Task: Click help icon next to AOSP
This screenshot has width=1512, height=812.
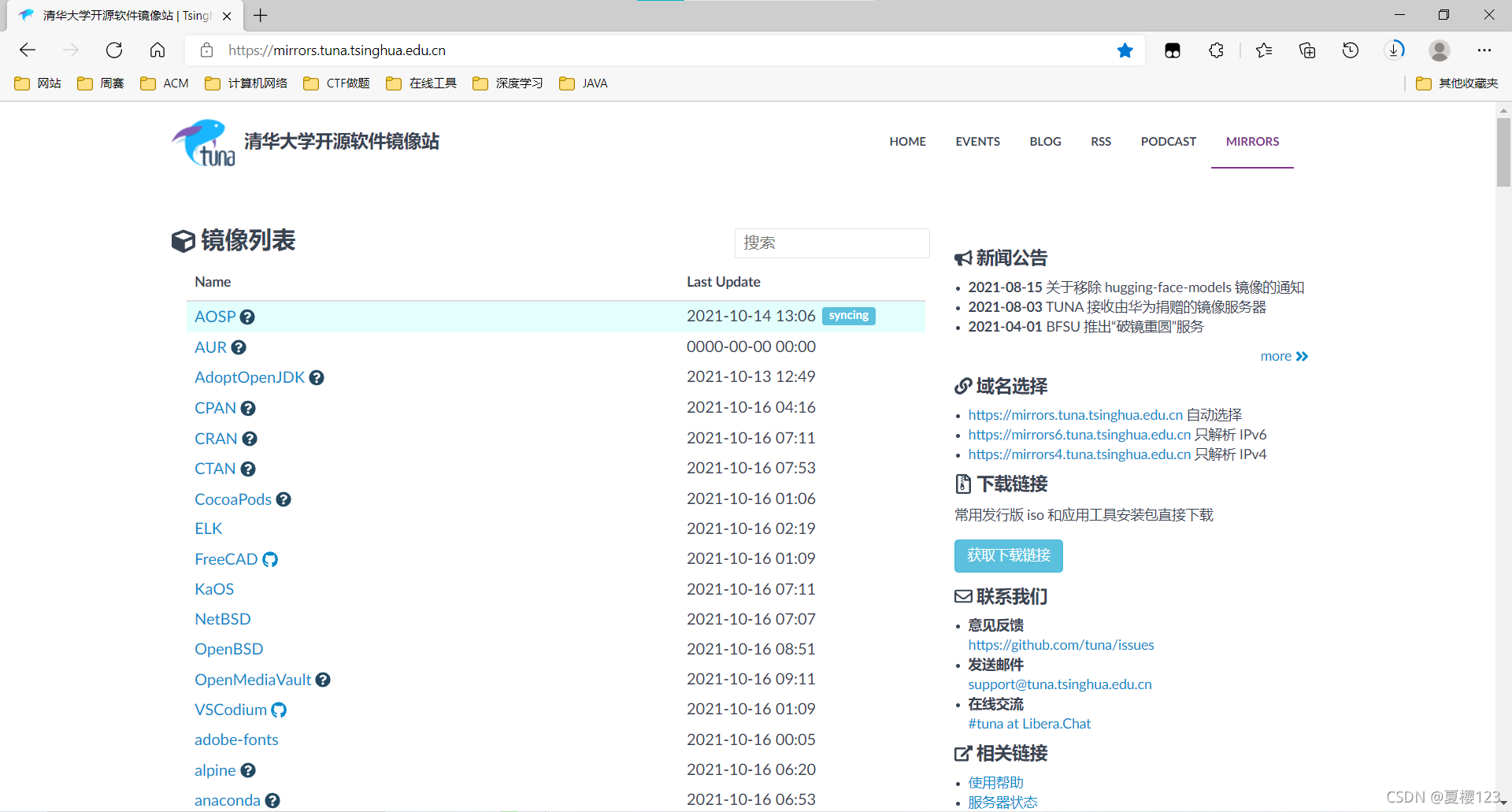Action: pyautogui.click(x=247, y=317)
